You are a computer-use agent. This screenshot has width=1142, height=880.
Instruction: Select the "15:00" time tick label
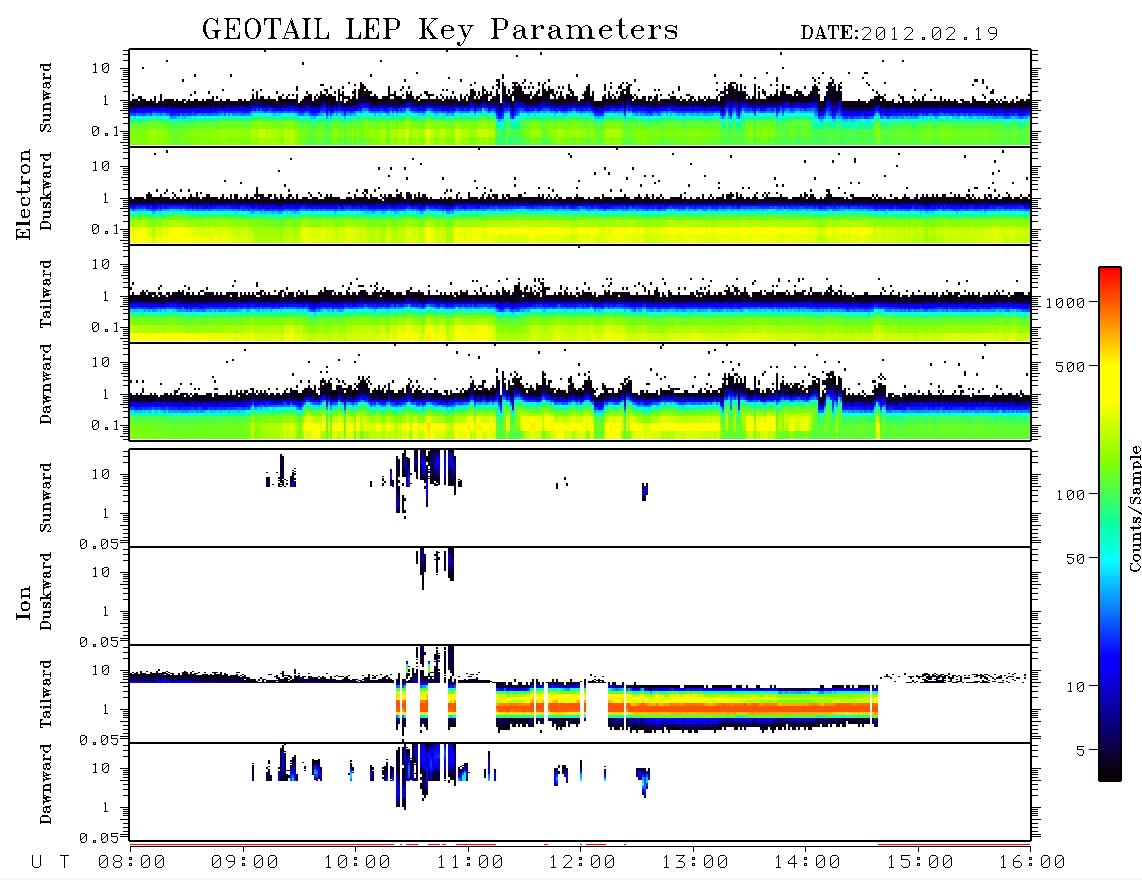pos(920,863)
